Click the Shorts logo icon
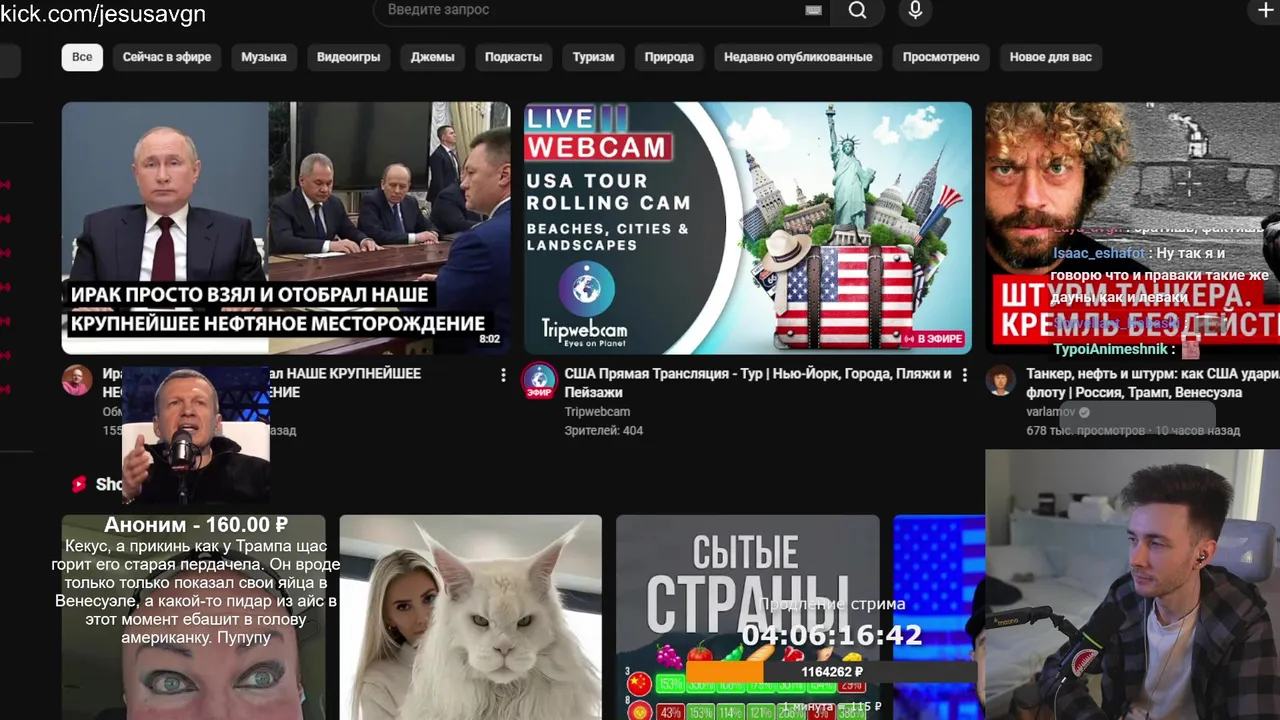Image resolution: width=1280 pixels, height=720 pixels. tap(79, 484)
